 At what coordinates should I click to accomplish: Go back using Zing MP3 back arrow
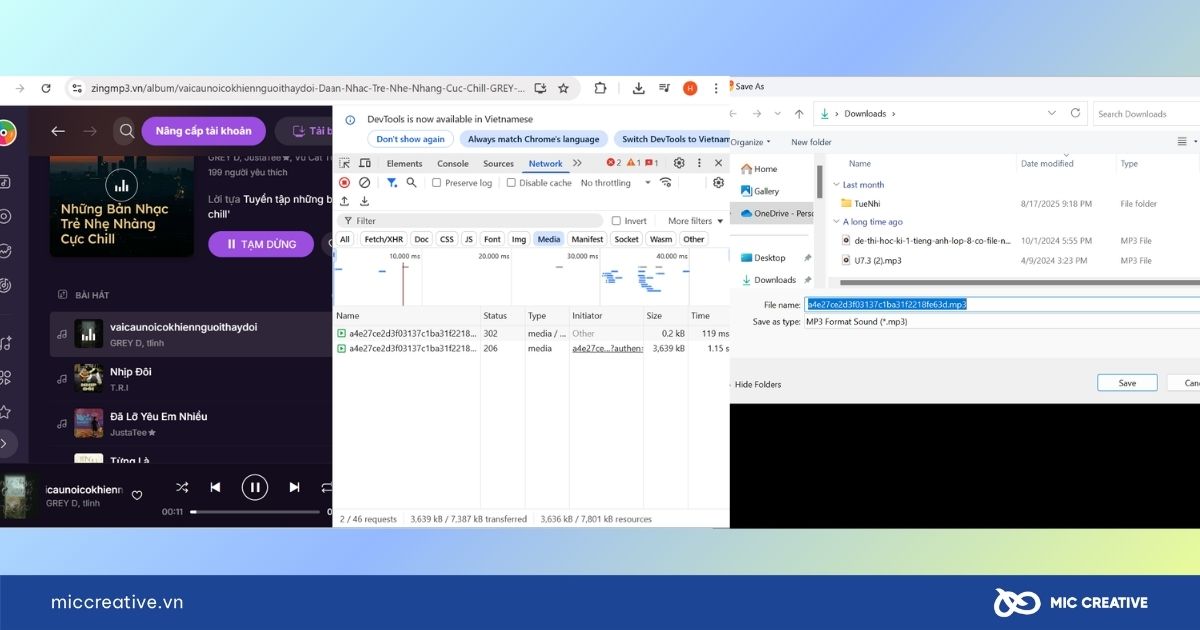point(58,131)
